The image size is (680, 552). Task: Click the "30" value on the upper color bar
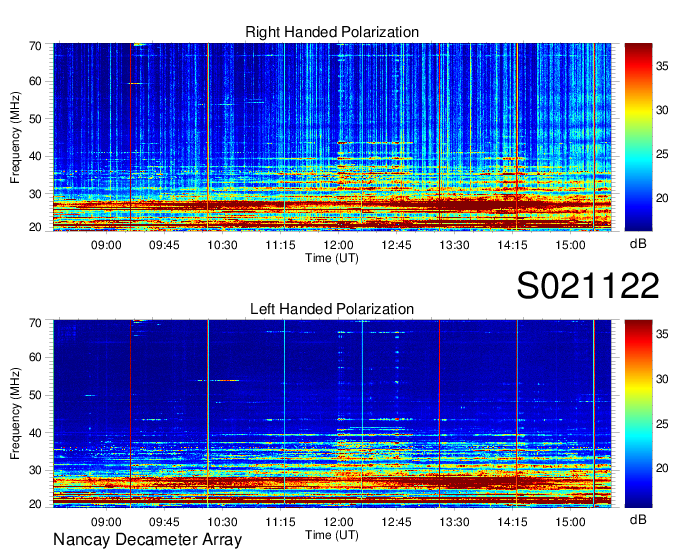pyautogui.click(x=662, y=110)
